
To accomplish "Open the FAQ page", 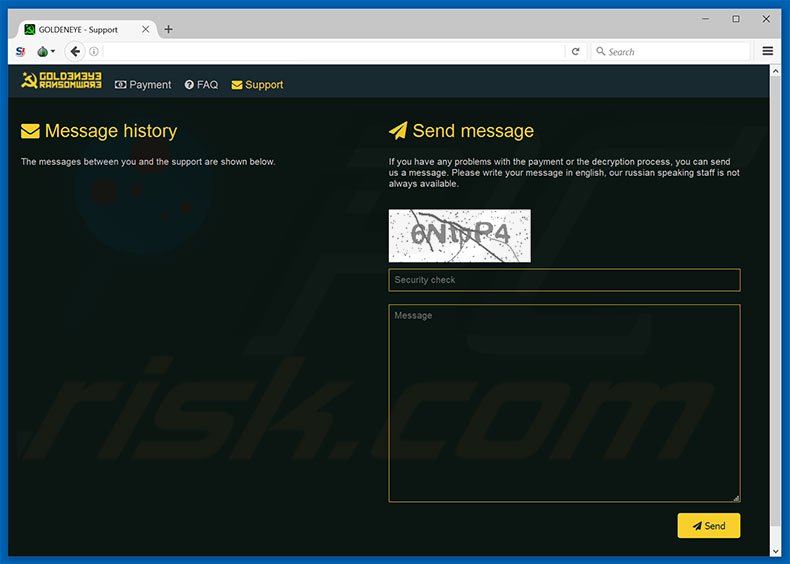I will pos(201,85).
